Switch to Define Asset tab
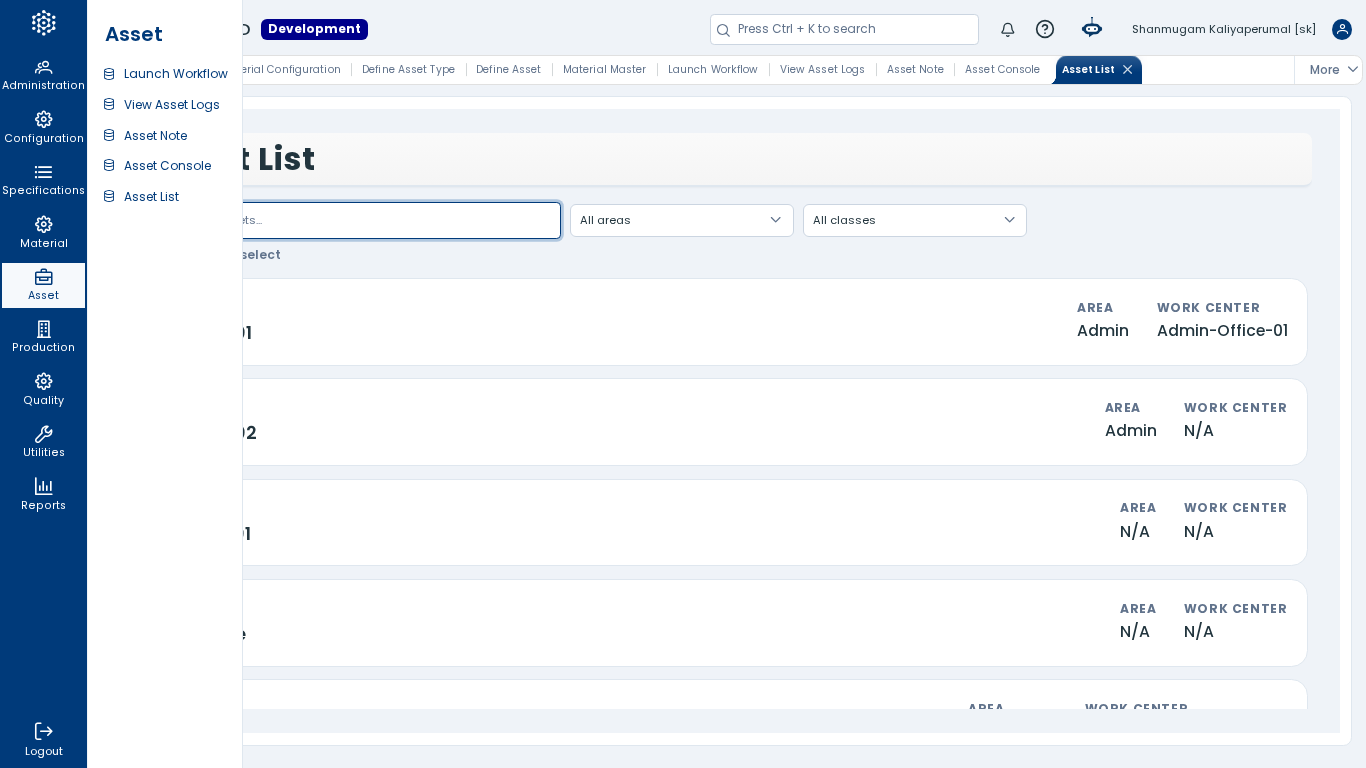Image resolution: width=1366 pixels, height=768 pixels. [x=508, y=70]
